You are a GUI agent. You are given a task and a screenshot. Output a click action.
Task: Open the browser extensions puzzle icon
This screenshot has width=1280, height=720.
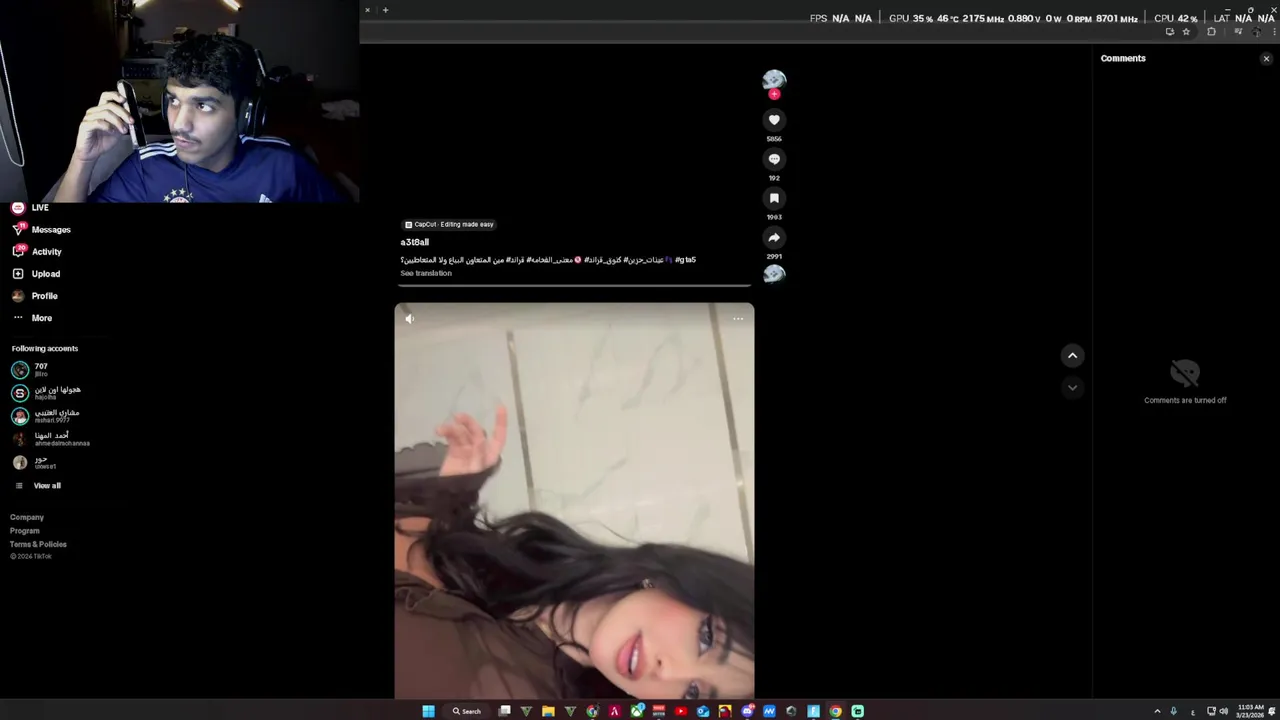[1212, 32]
